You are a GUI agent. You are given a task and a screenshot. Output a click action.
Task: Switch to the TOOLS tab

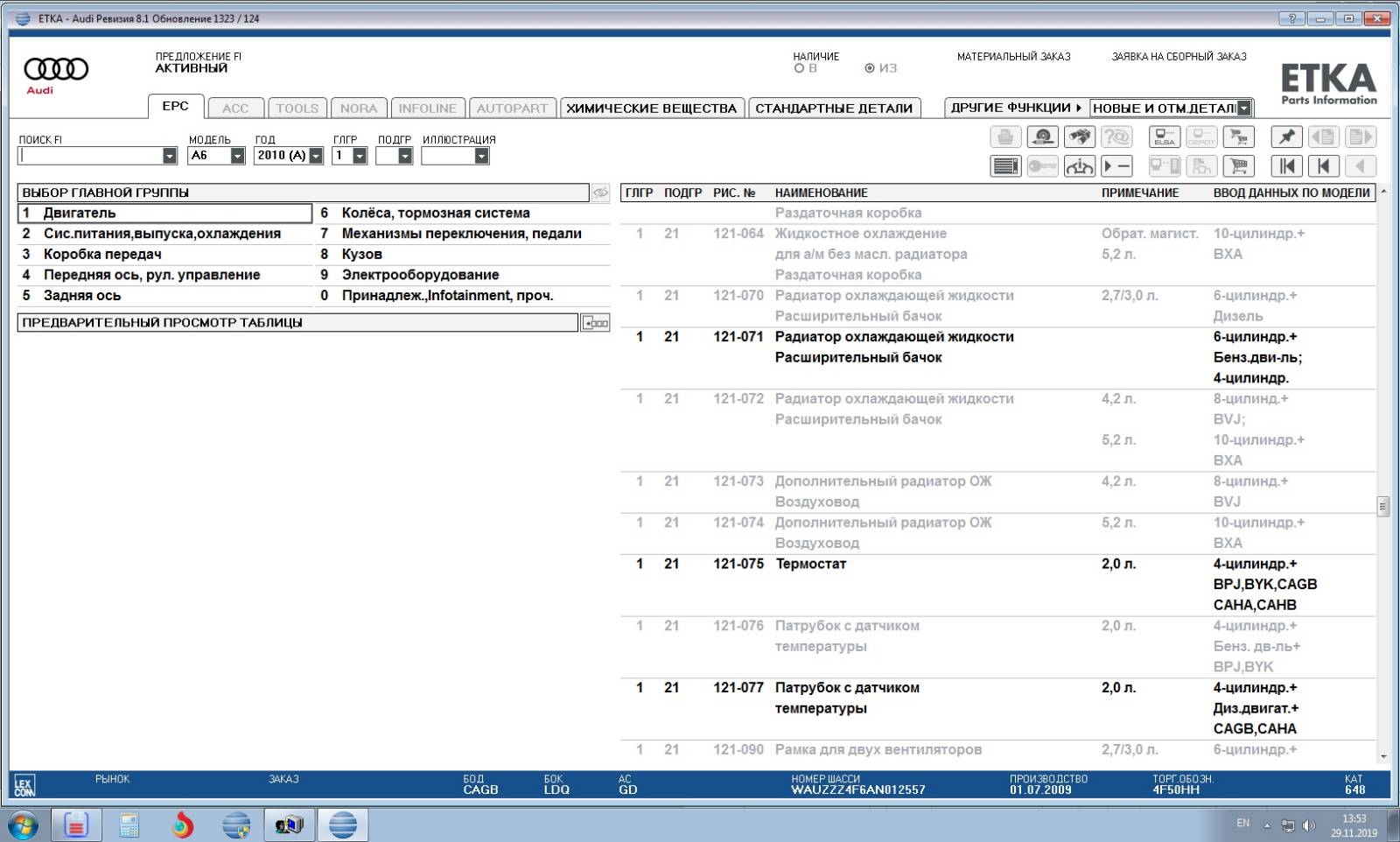pos(297,109)
